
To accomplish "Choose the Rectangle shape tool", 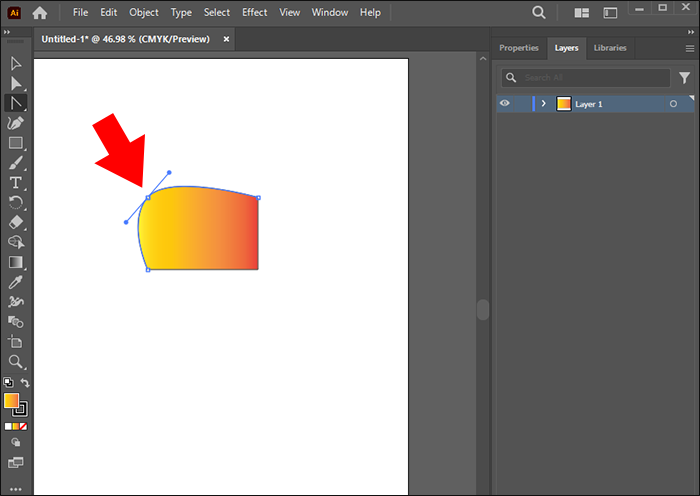I will (x=16, y=143).
